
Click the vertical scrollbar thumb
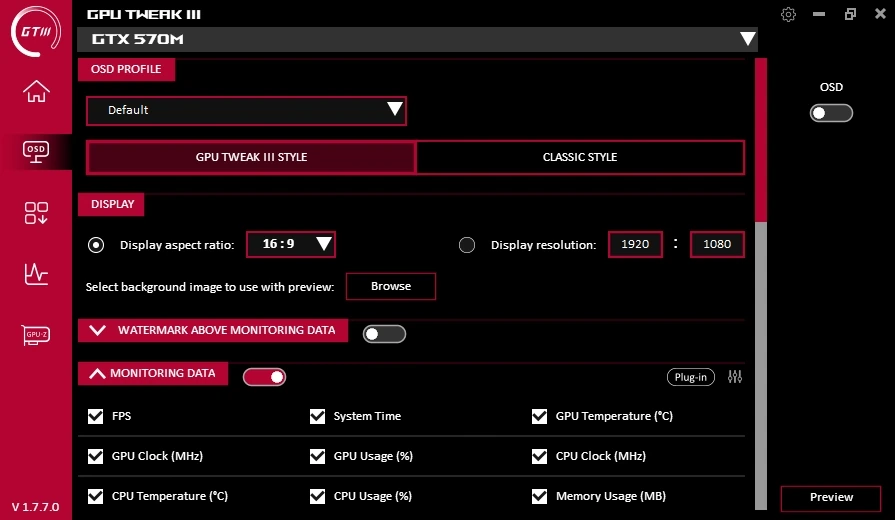tap(761, 140)
